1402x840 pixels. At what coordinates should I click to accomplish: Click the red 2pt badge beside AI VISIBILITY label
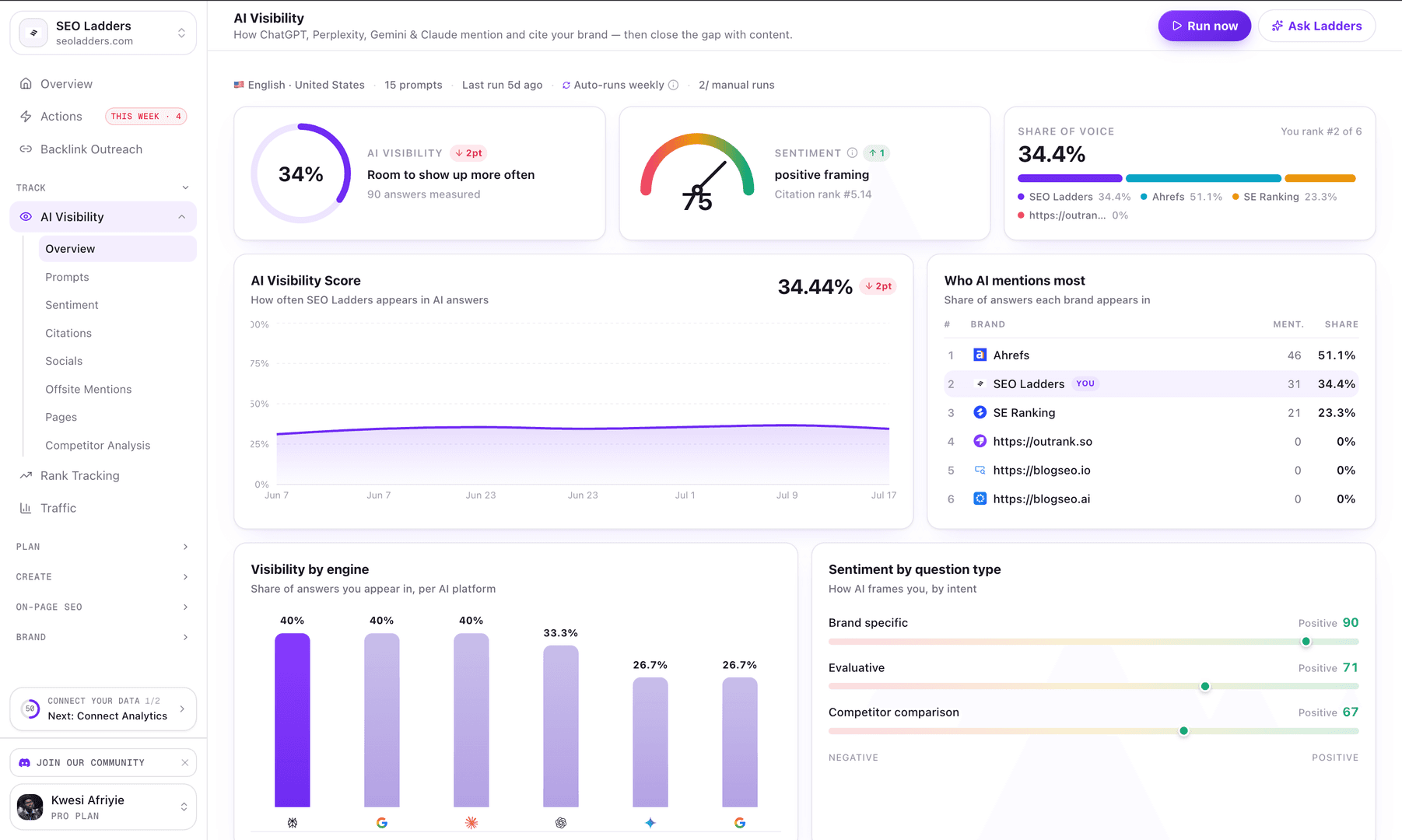pyautogui.click(x=469, y=153)
